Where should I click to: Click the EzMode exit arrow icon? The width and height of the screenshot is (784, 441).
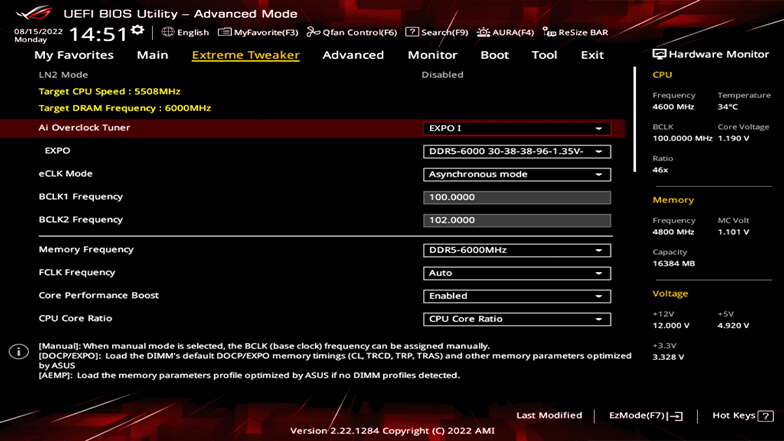pos(676,416)
